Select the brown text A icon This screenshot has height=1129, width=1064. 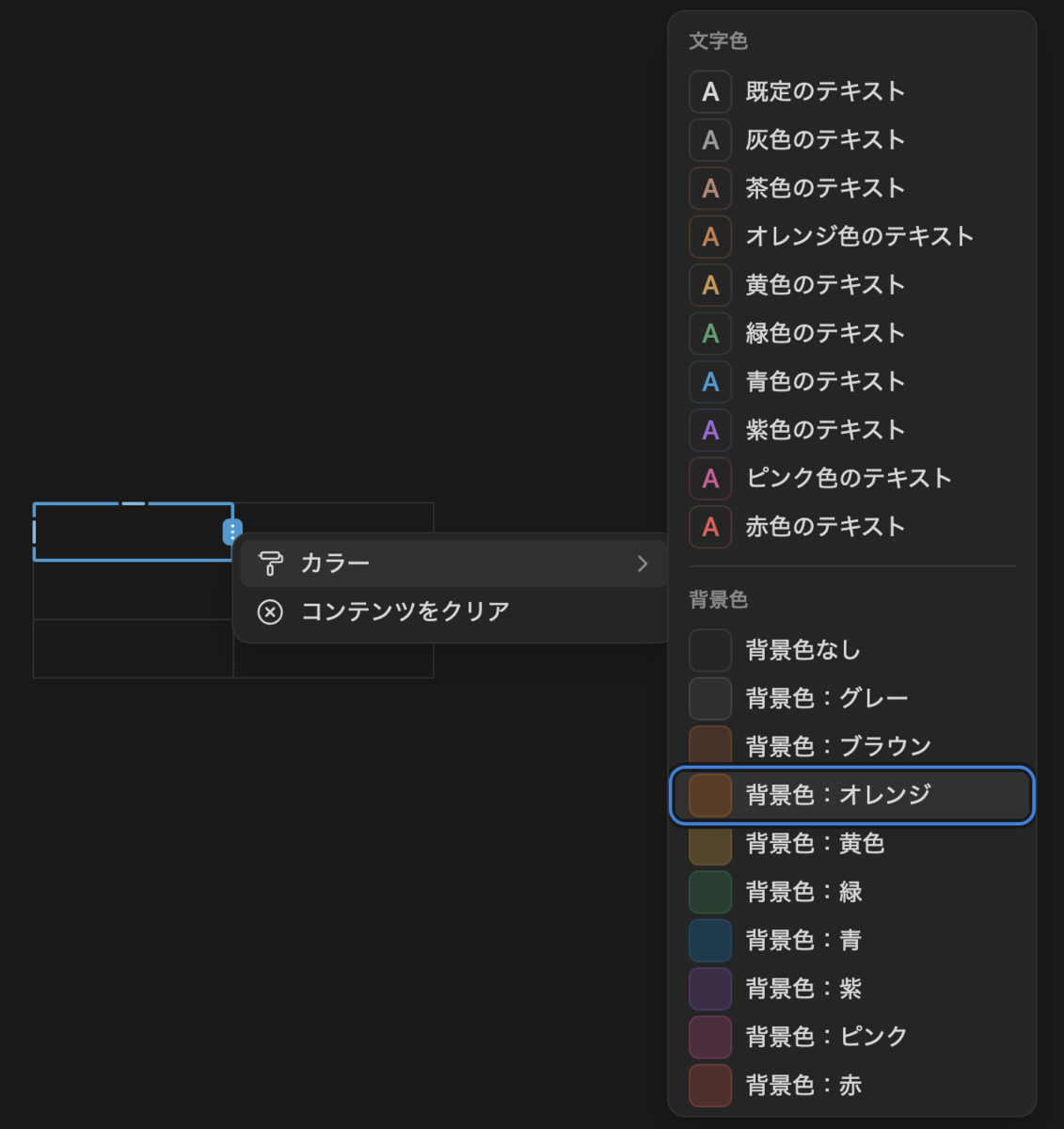tap(710, 188)
